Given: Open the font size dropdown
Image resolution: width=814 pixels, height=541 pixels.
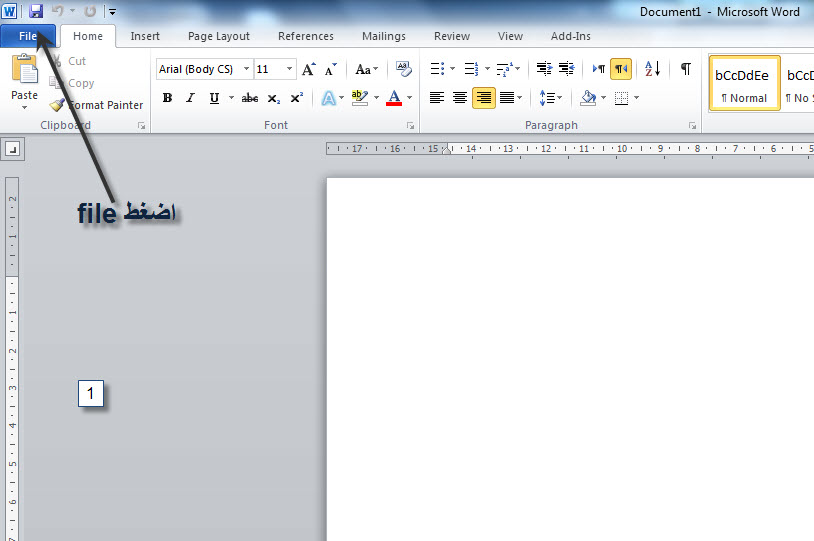Looking at the screenshot, I should click(x=290, y=69).
